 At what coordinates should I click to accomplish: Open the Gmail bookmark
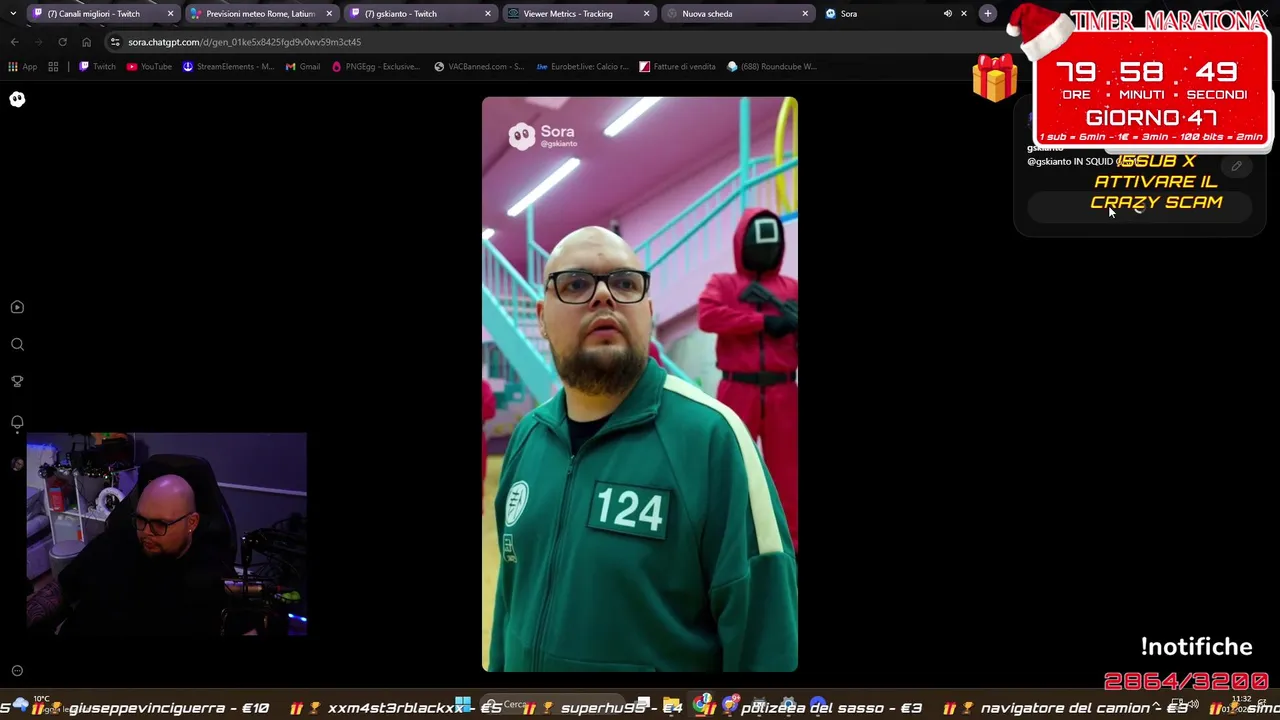303,67
